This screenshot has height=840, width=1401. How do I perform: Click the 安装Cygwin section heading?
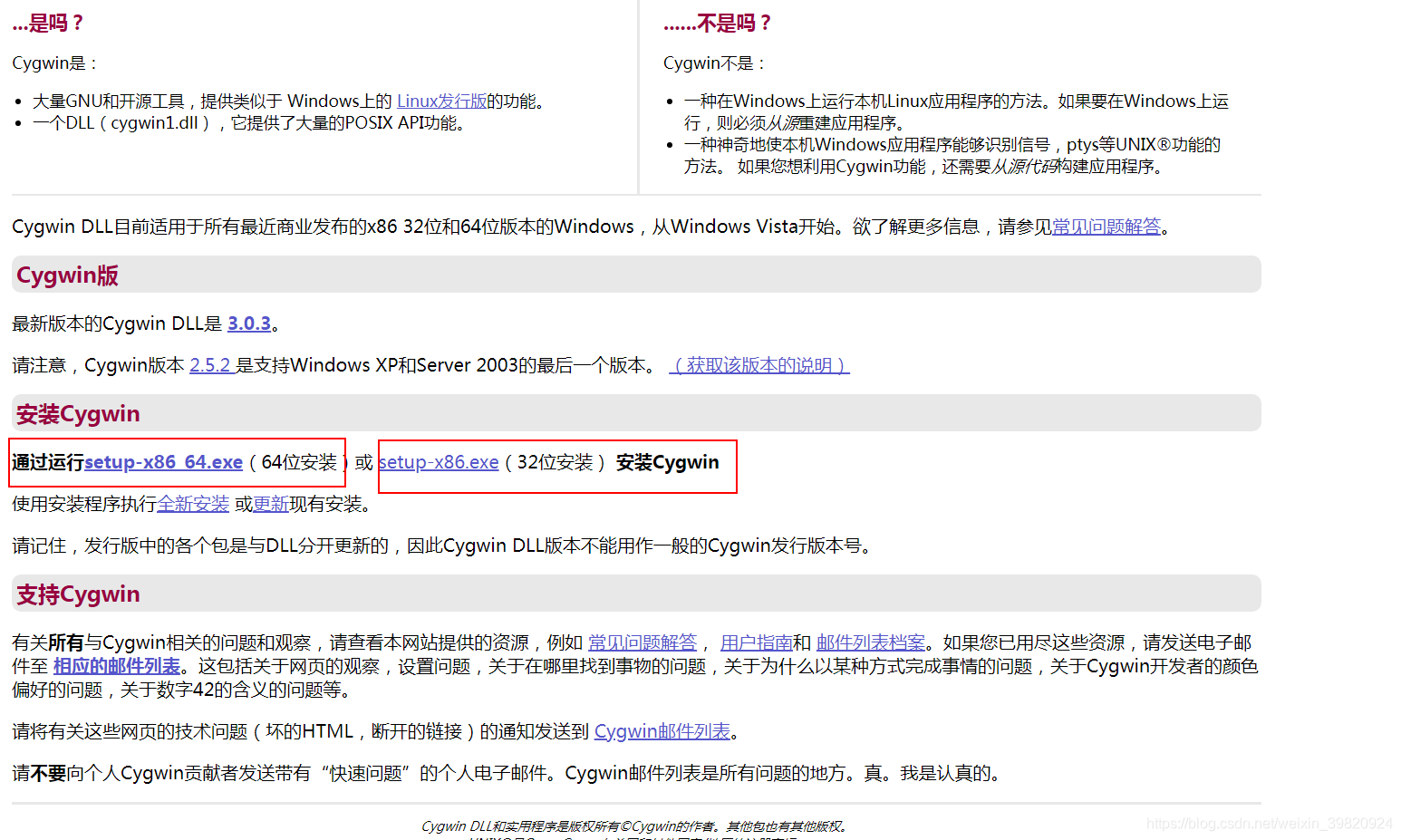[78, 414]
